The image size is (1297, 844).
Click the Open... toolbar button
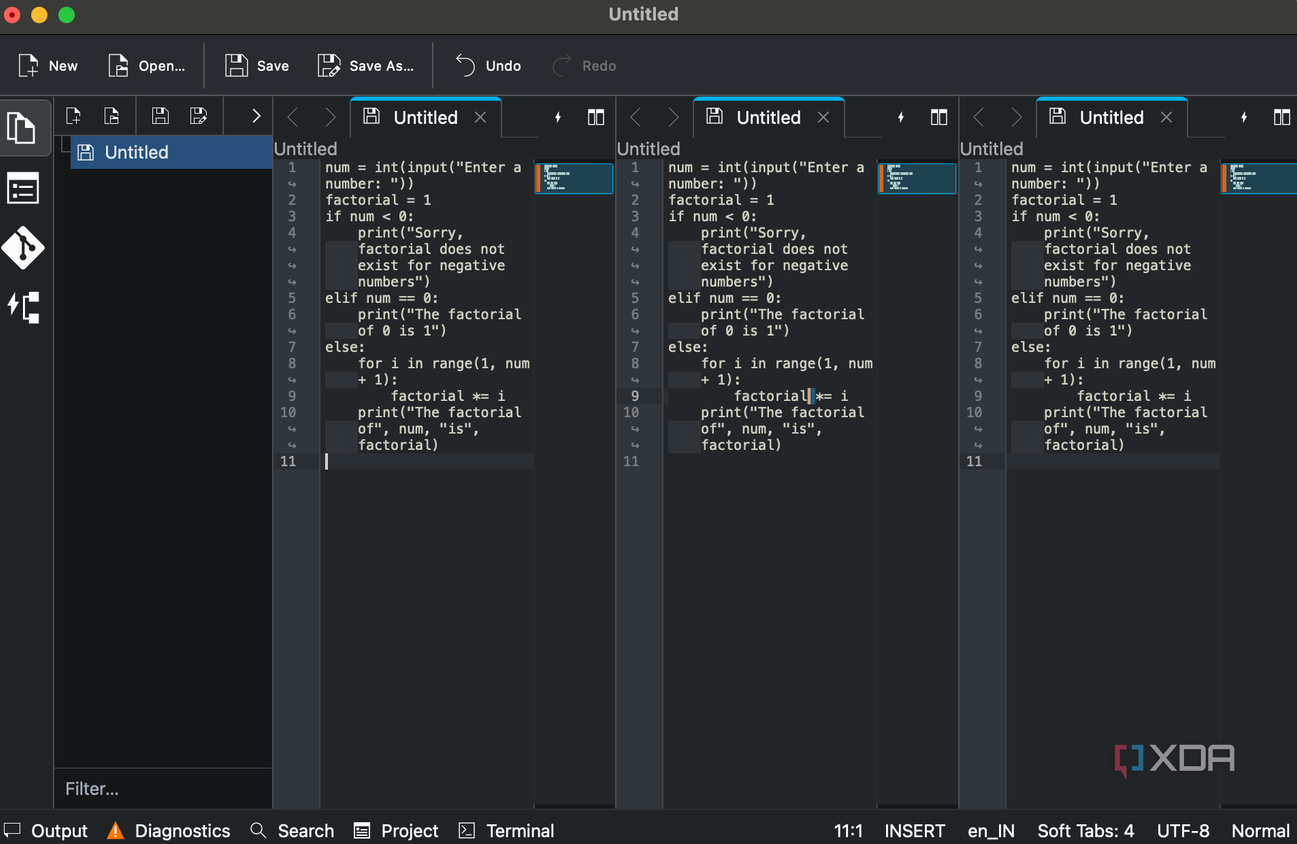click(x=147, y=66)
